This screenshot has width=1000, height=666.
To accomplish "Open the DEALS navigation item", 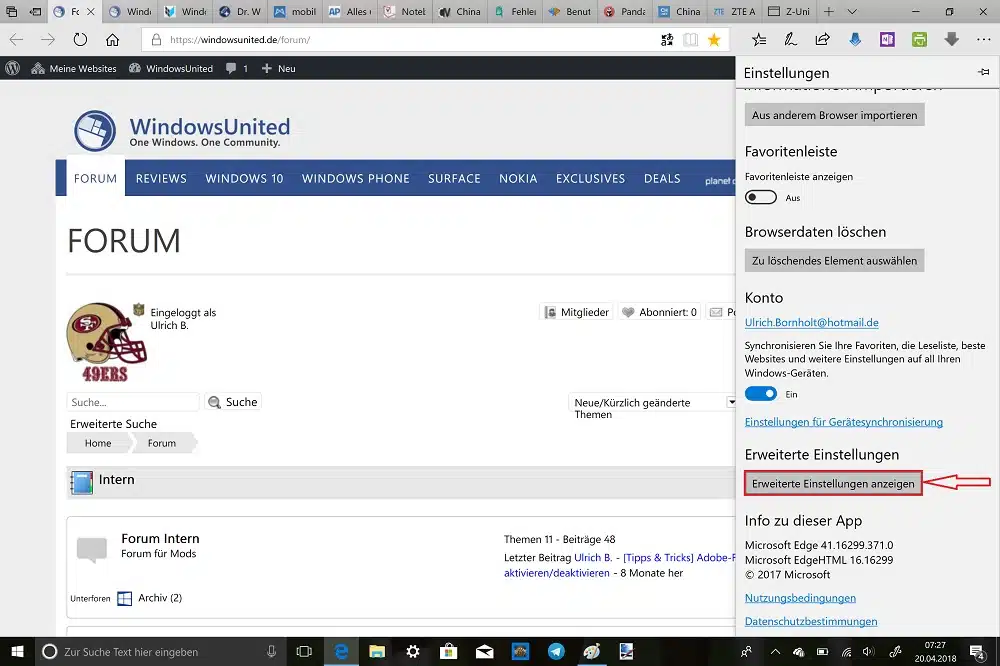I will [662, 179].
